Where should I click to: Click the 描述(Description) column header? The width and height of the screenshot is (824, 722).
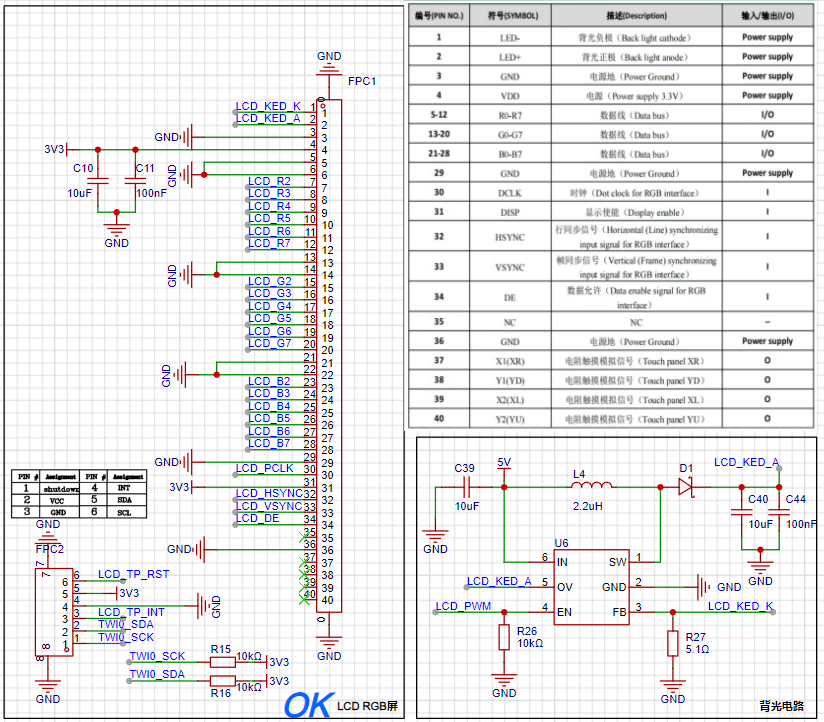(x=636, y=16)
